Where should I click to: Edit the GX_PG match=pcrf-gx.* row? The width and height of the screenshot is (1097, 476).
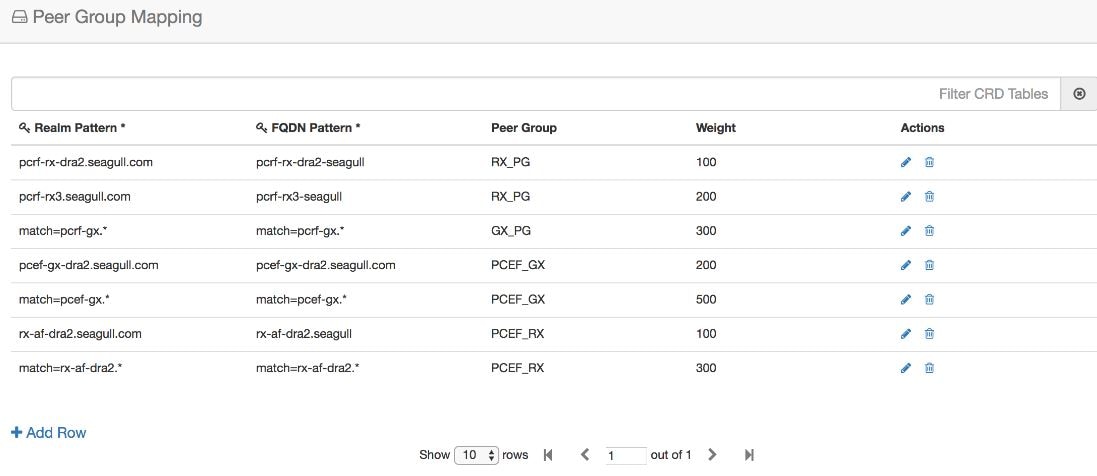click(x=906, y=231)
